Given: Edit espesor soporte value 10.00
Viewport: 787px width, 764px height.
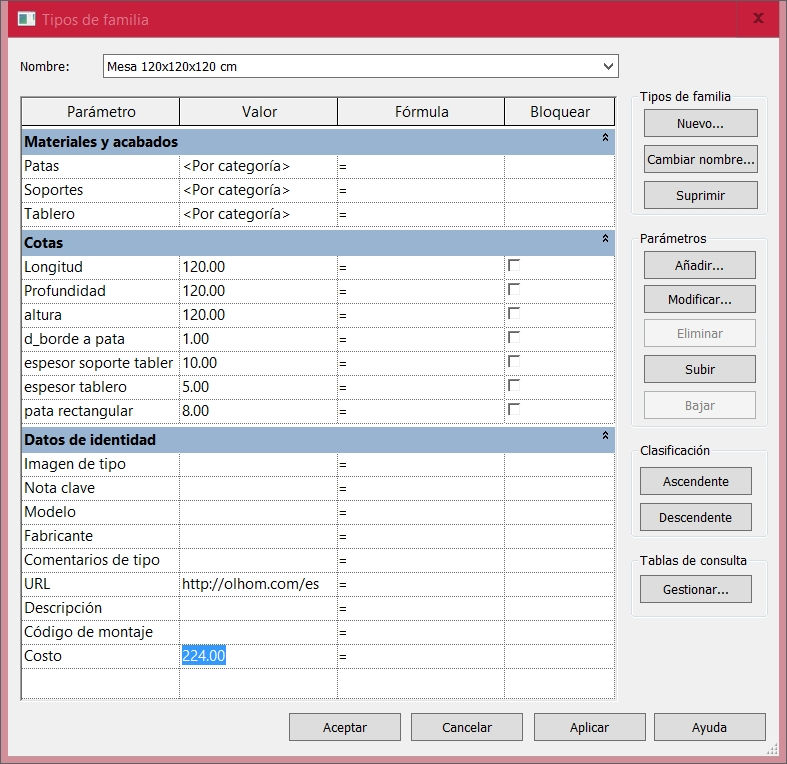Looking at the screenshot, I should click(258, 363).
